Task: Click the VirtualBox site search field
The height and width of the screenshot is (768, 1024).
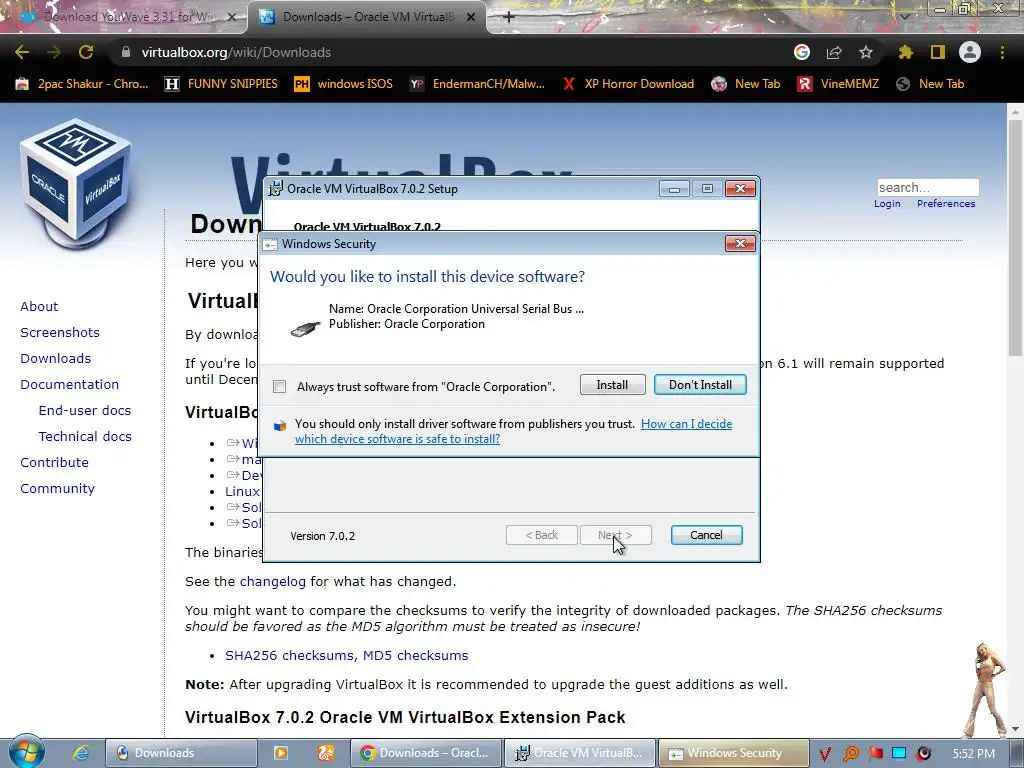Action: [928, 187]
